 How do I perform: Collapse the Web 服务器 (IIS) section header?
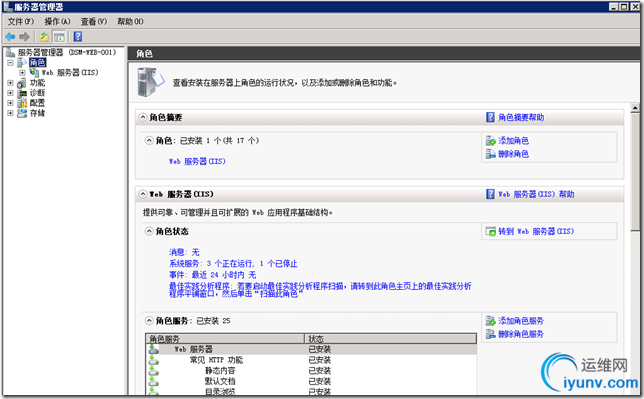143,194
